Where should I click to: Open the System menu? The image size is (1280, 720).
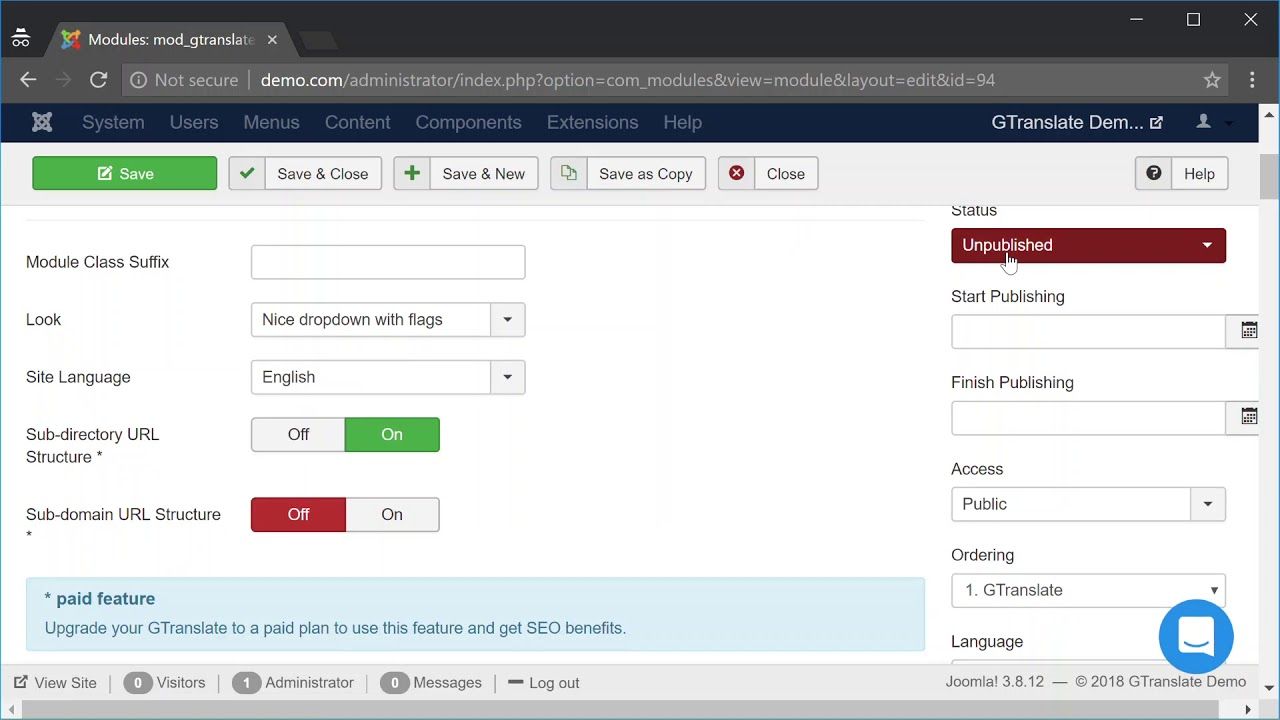[113, 122]
